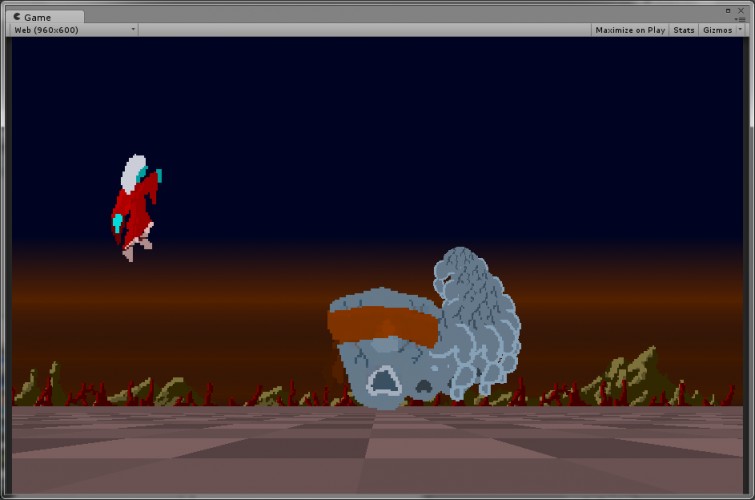
Task: Click the olive rocks at left horizon
Action: tap(36, 385)
